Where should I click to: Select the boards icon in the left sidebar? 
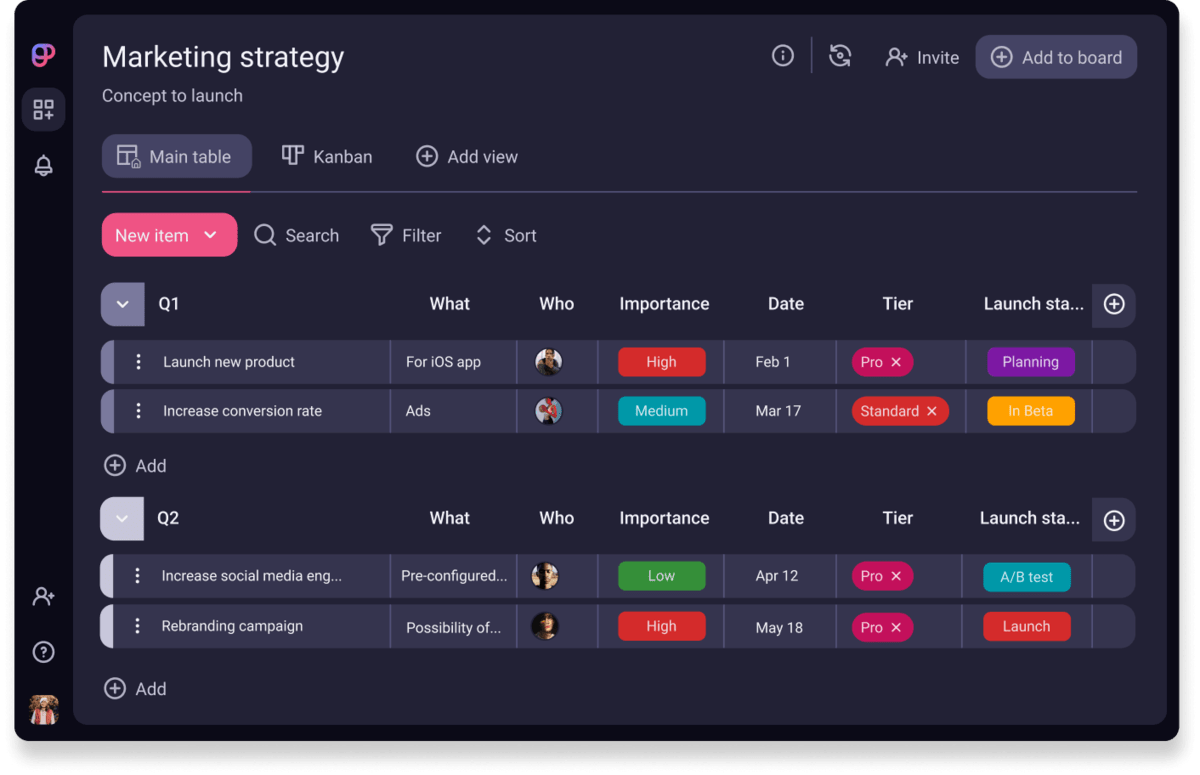(x=43, y=110)
